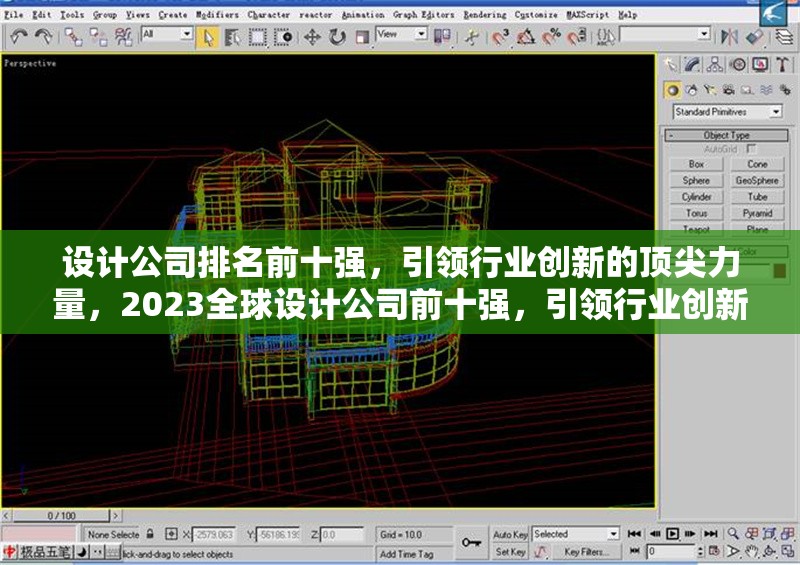Screen dimensions: 800x565
Task: Click the Undo arrow in toolbar
Action: point(18,37)
